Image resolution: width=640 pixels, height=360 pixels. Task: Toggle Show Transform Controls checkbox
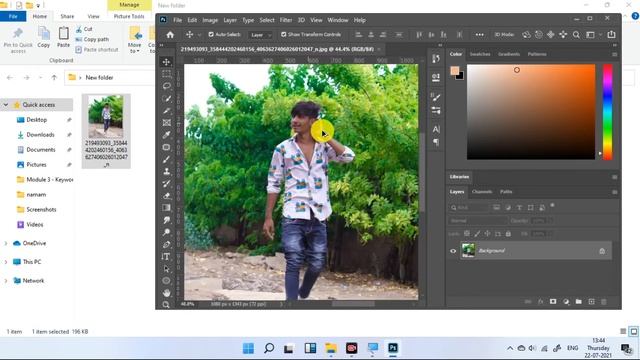(x=284, y=35)
